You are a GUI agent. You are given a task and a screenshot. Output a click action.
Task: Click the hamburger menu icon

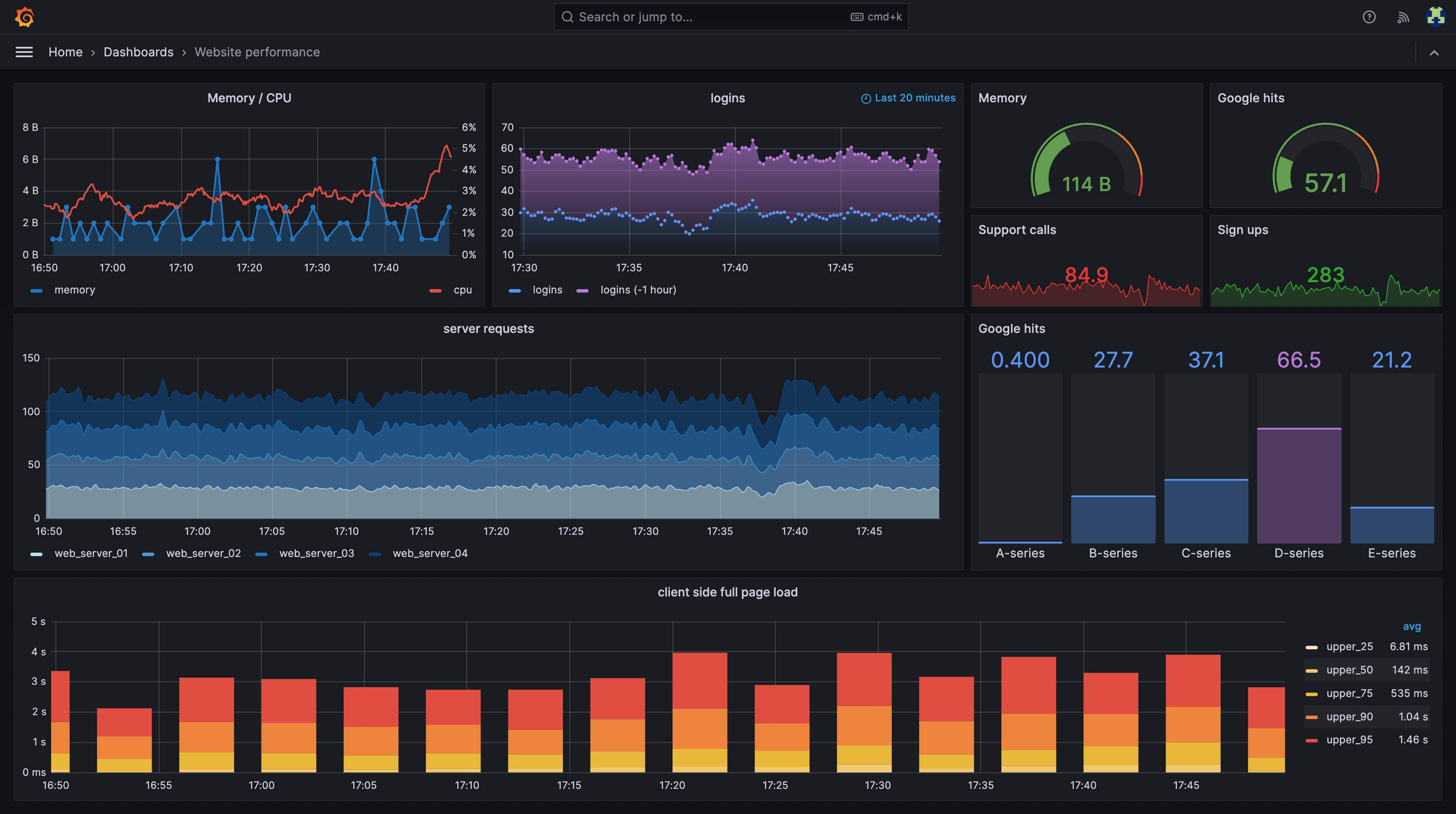(24, 51)
